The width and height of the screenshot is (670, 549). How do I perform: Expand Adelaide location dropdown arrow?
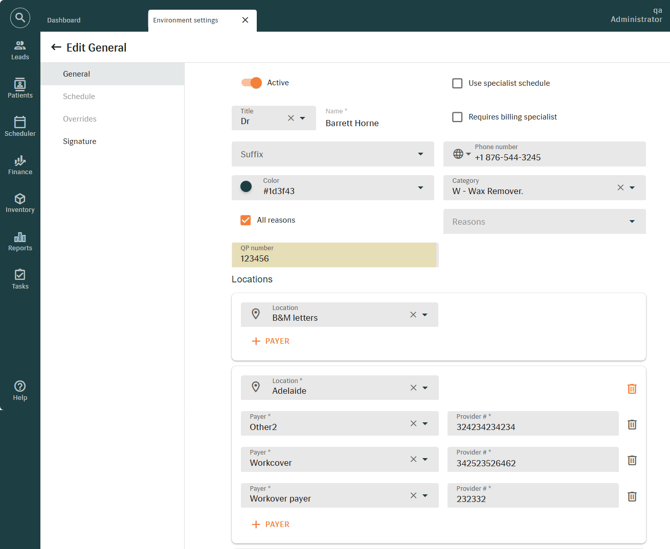point(425,388)
